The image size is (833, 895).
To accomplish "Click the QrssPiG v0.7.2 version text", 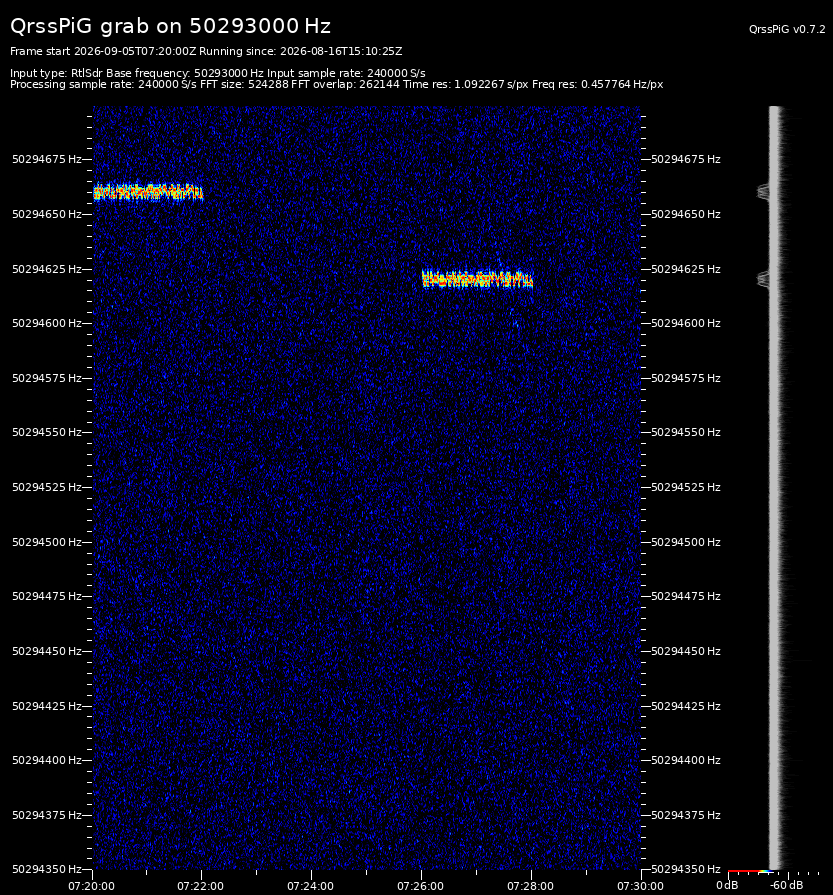I will [x=787, y=29].
